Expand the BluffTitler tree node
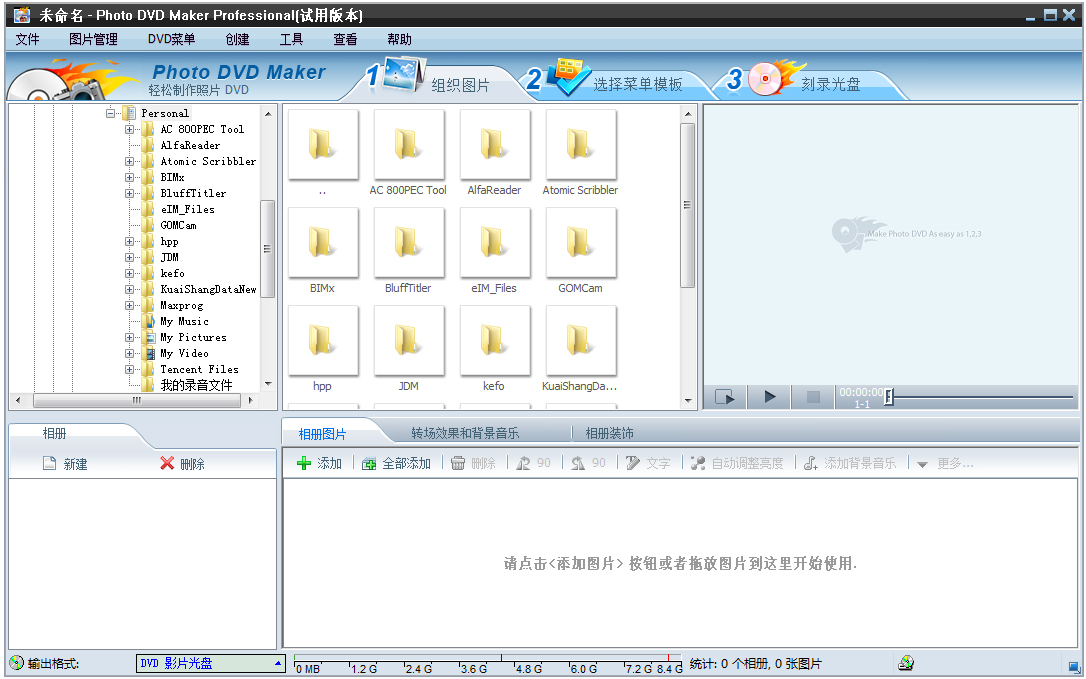The width and height of the screenshot is (1086, 679). 129,193
